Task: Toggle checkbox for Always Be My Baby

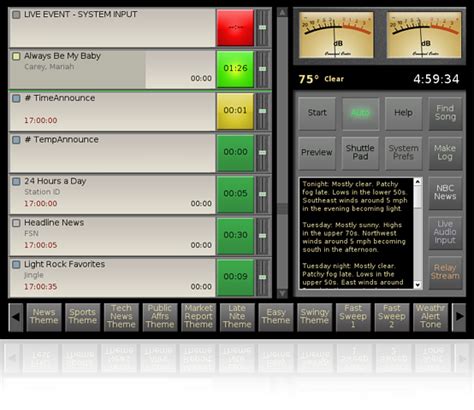Action: click(16, 56)
